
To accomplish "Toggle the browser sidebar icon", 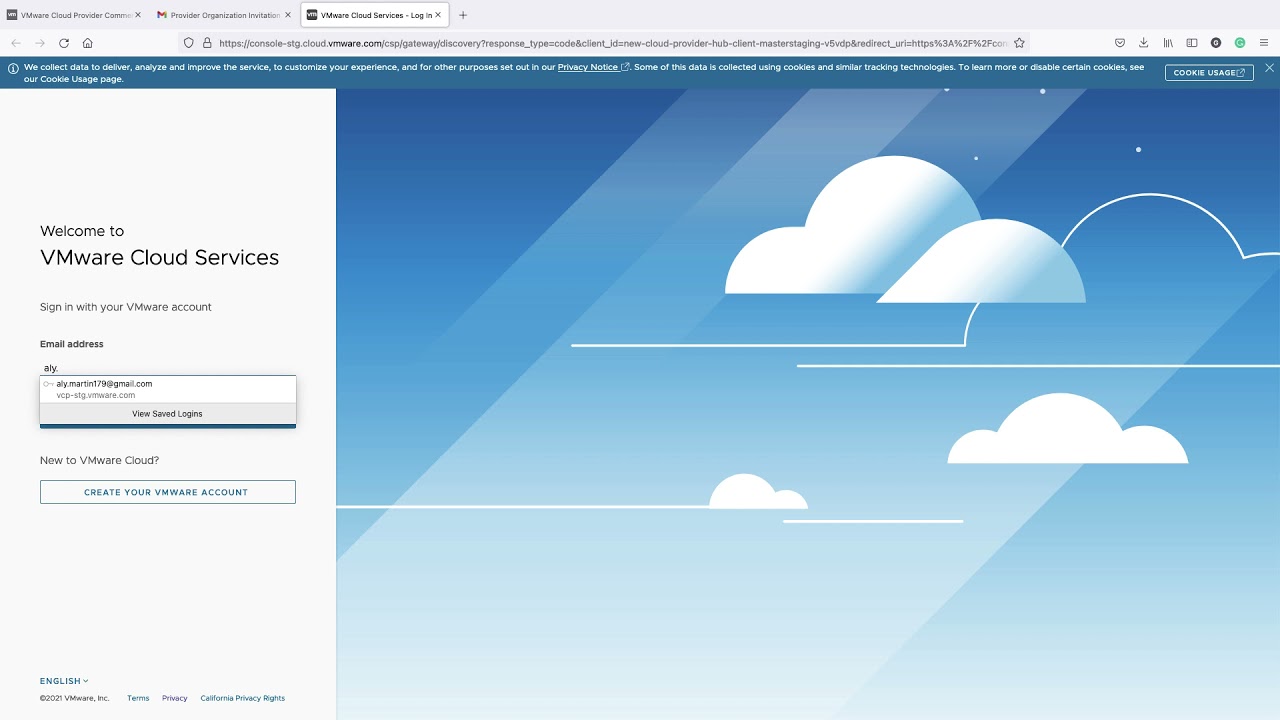I will click(x=1191, y=43).
